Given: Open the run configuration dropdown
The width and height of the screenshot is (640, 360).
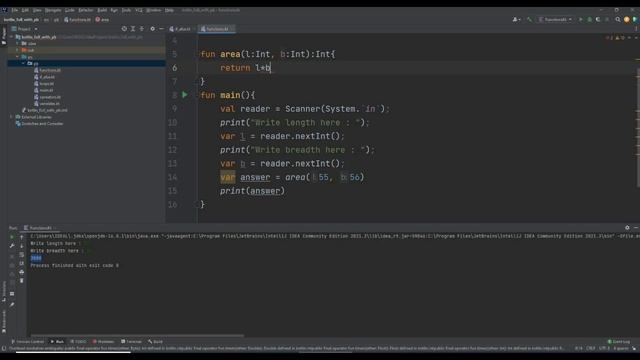Looking at the screenshot, I should pos(555,19).
